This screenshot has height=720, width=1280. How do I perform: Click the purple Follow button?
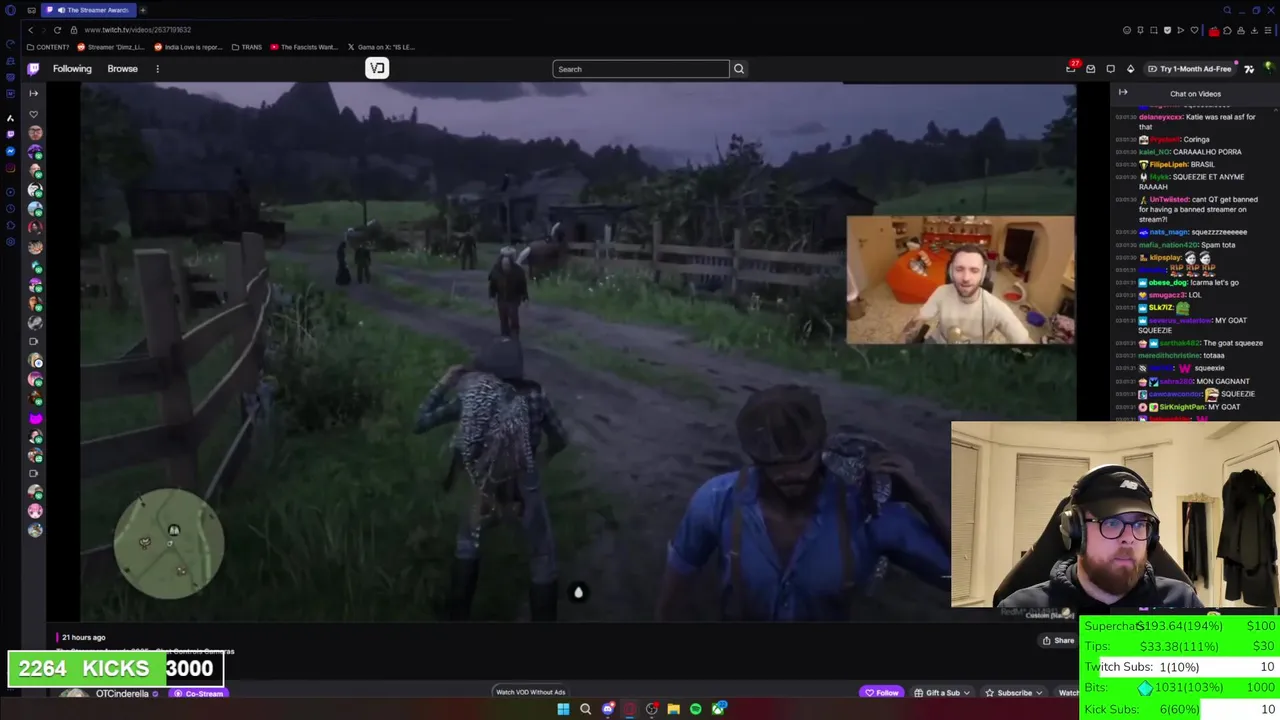pyautogui.click(x=882, y=692)
